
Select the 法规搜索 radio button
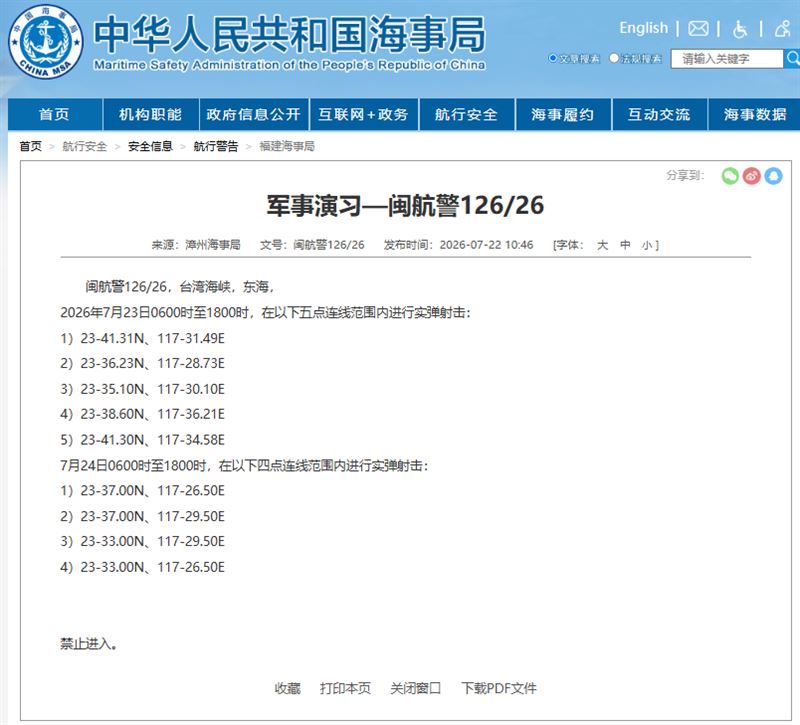pyautogui.click(x=614, y=58)
